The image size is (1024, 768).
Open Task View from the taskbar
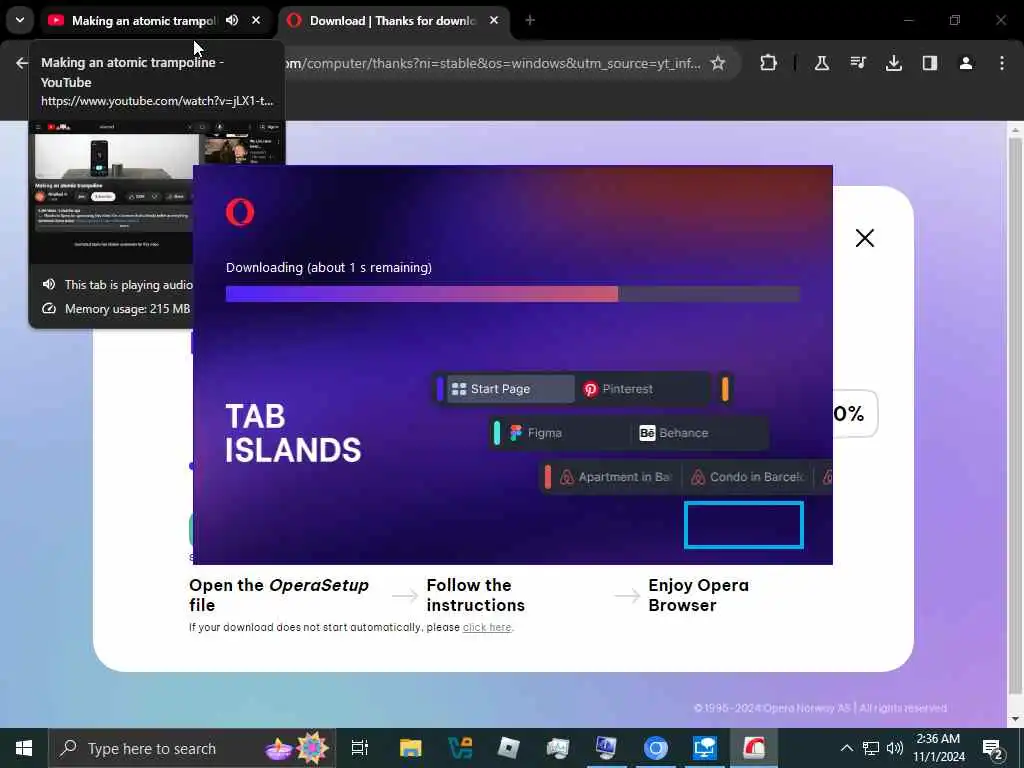click(360, 748)
